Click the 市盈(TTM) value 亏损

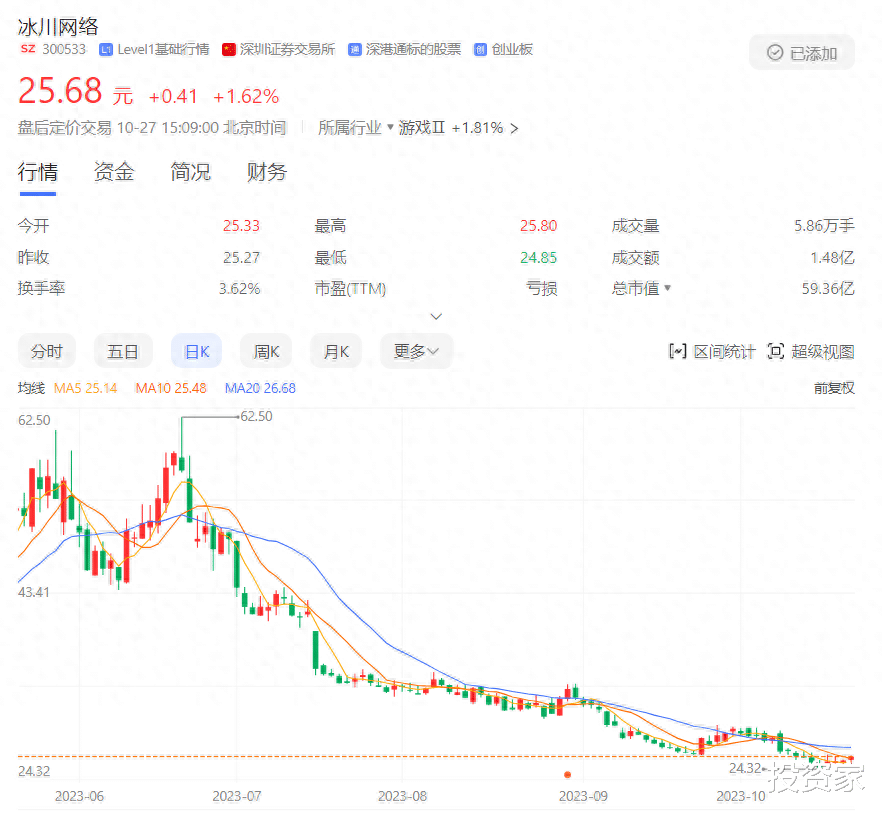pos(542,289)
